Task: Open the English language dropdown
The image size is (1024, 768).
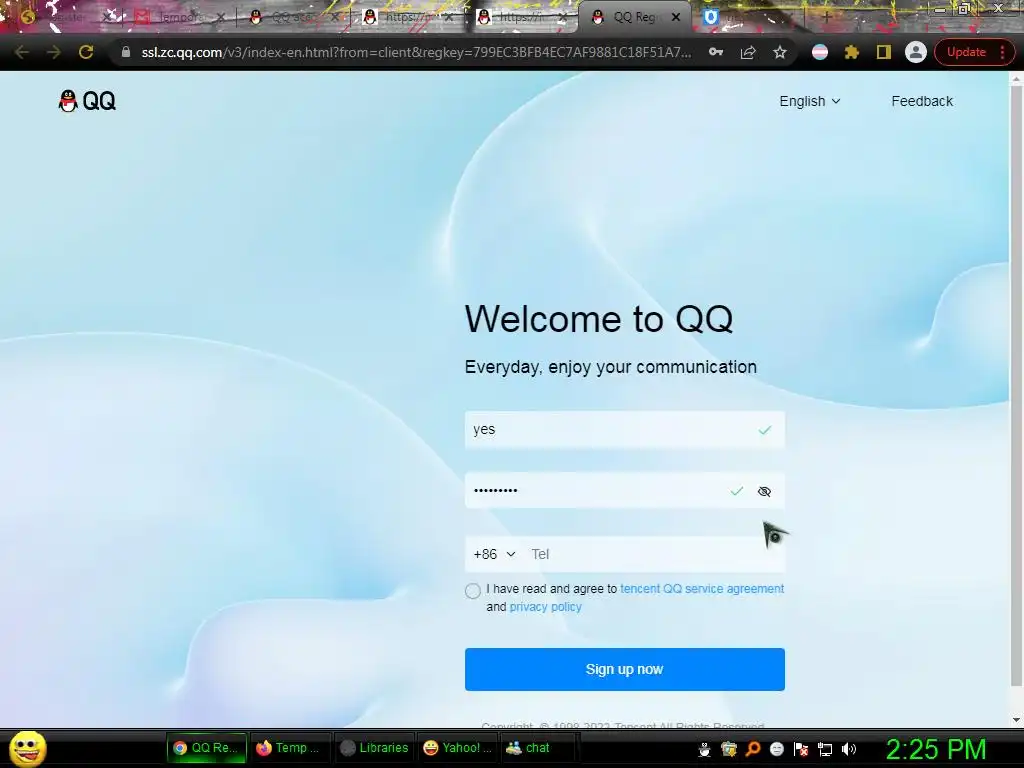Action: 810,101
